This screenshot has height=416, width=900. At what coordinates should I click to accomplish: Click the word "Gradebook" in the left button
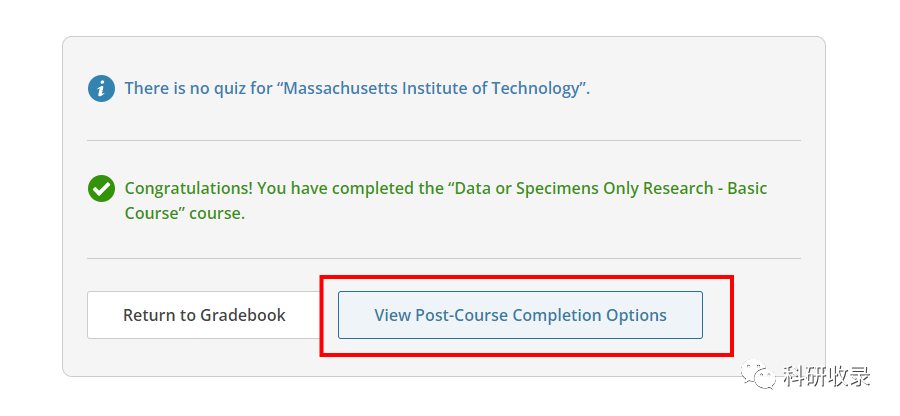[243, 315]
